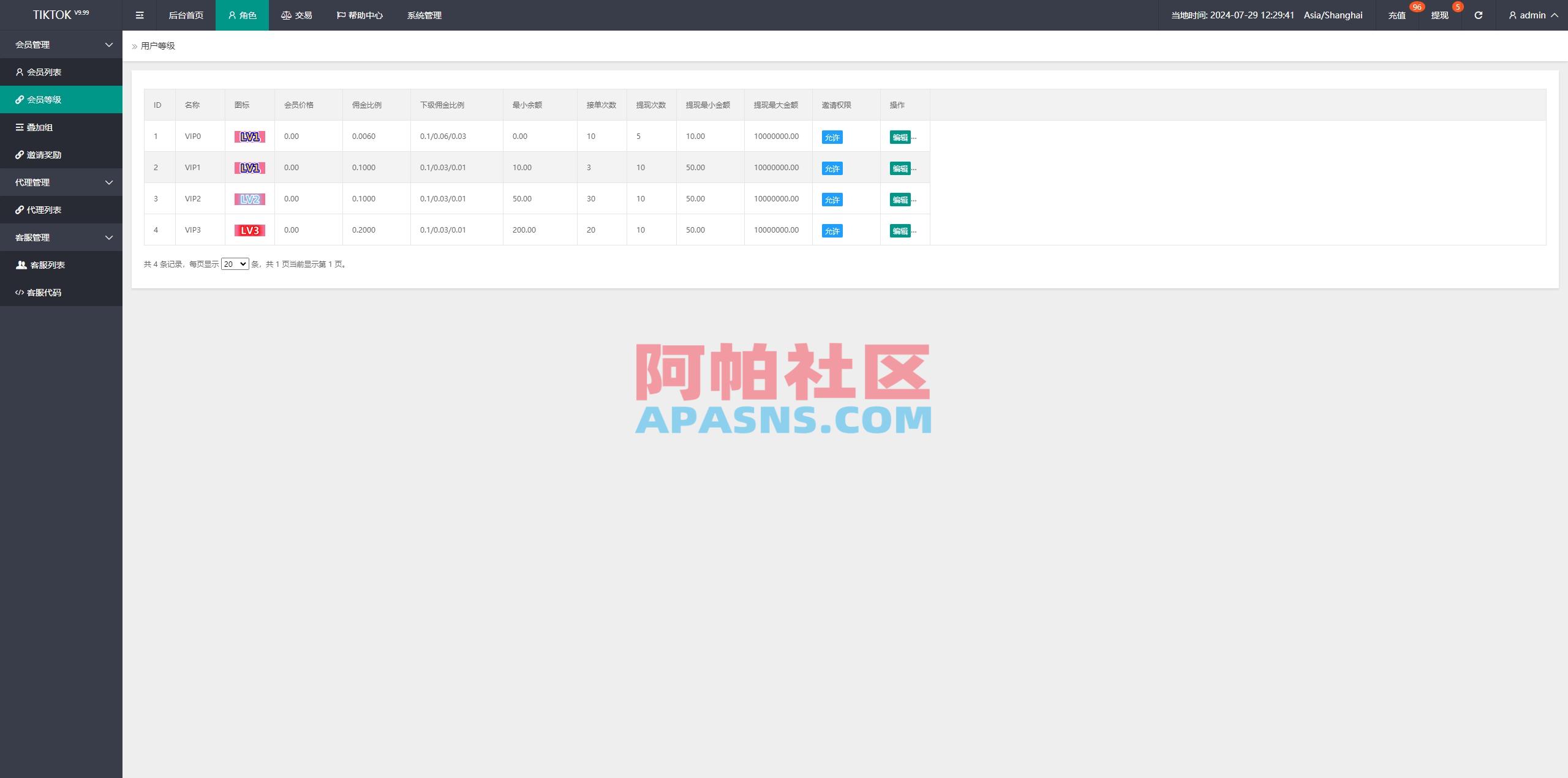This screenshot has height=778, width=1568.
Task: Click the 代理列表 link icon
Action: (x=19, y=209)
